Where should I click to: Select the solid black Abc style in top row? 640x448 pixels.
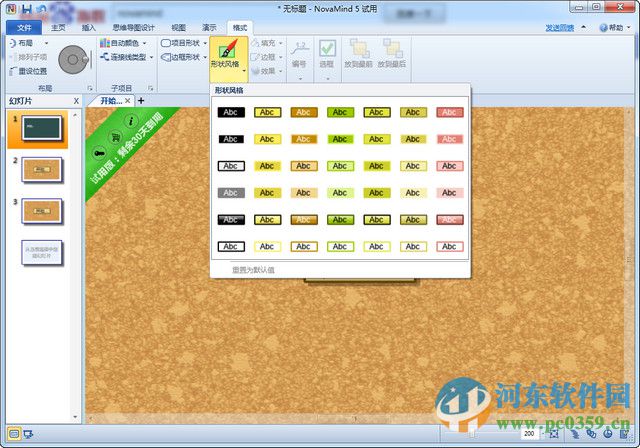[231, 112]
